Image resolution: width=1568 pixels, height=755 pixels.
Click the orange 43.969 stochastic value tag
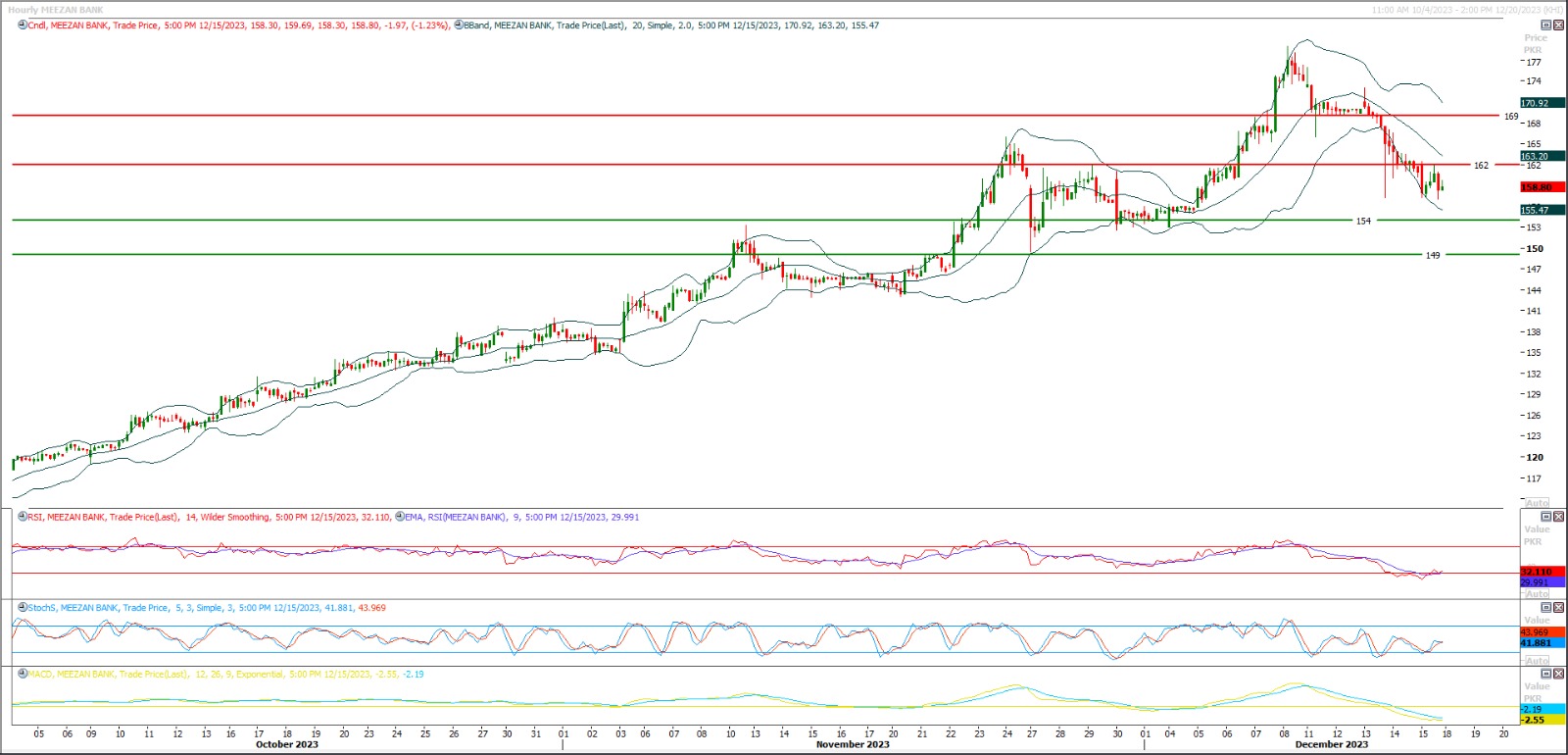(x=1543, y=632)
